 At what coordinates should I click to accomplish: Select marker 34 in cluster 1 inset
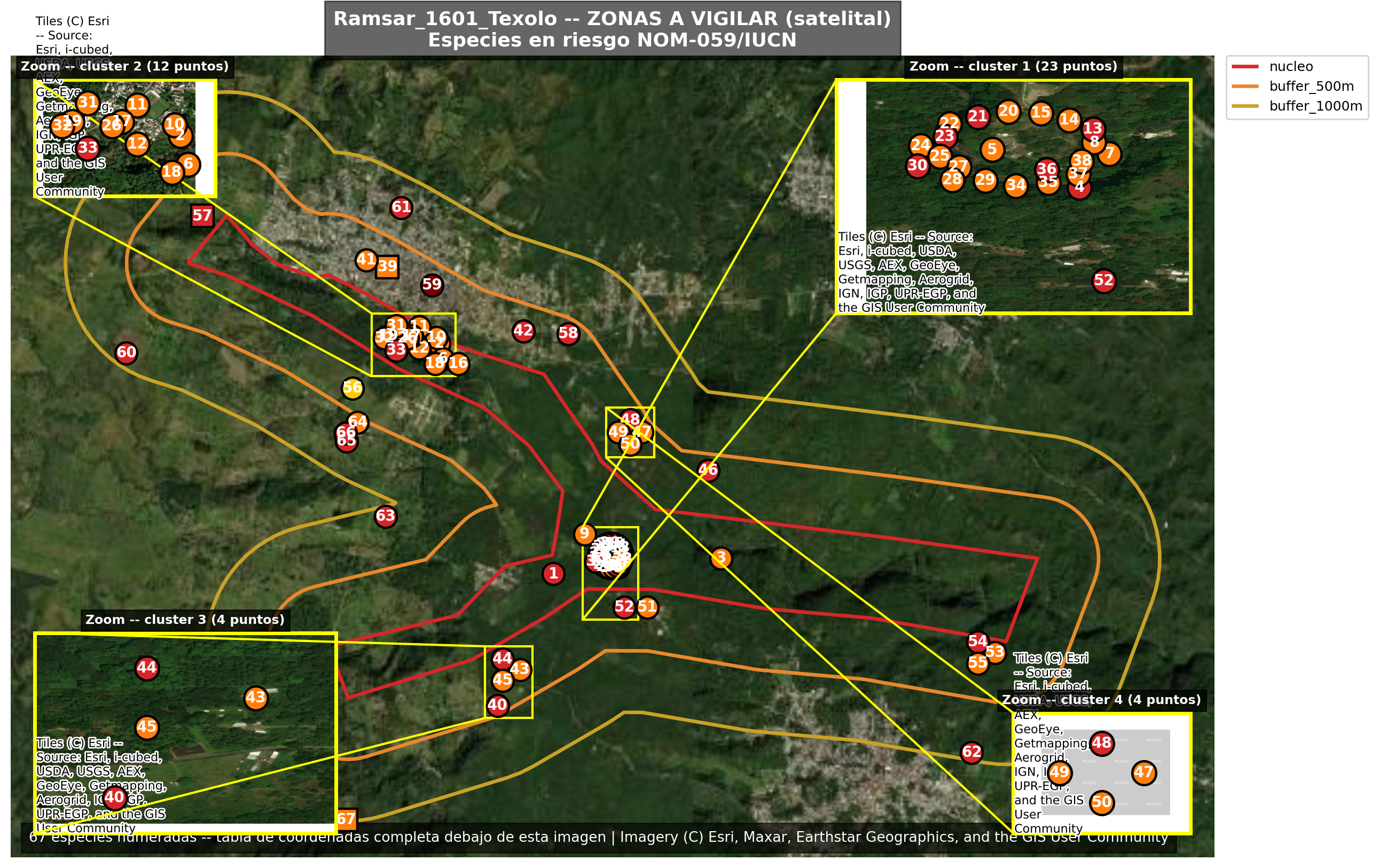pyautogui.click(x=1016, y=186)
